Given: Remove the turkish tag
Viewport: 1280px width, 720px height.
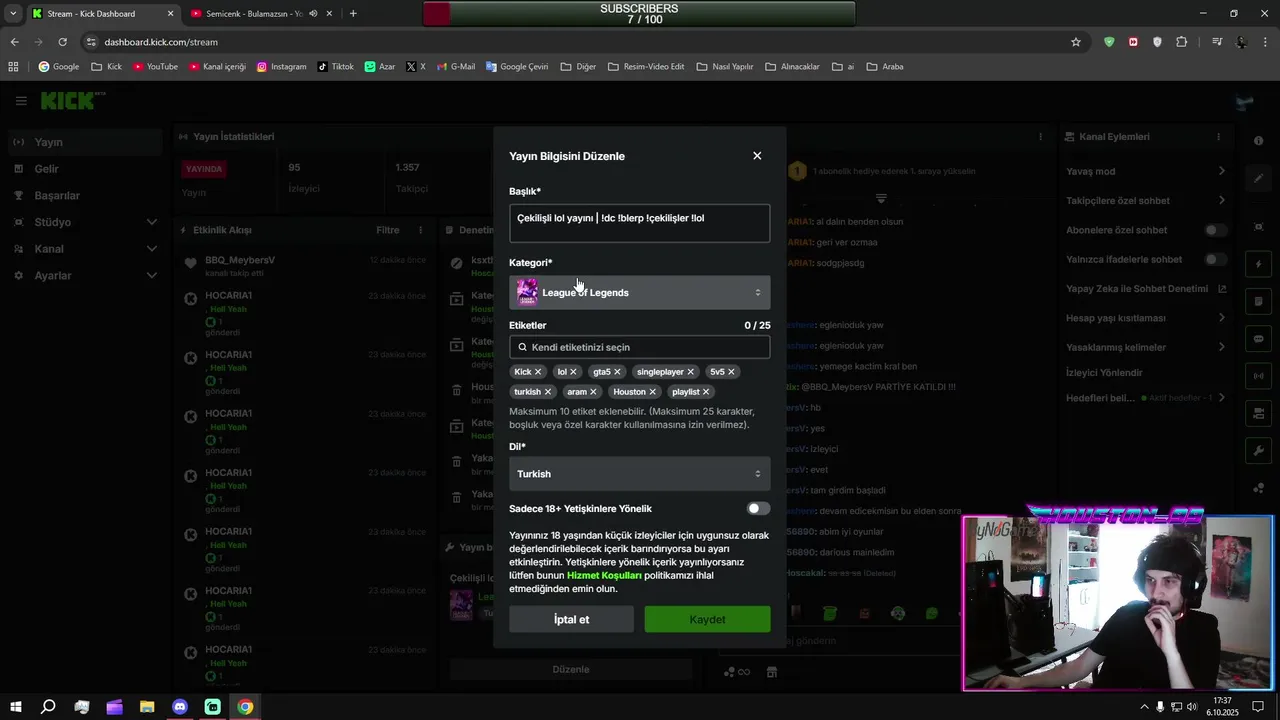Looking at the screenshot, I should point(548,392).
